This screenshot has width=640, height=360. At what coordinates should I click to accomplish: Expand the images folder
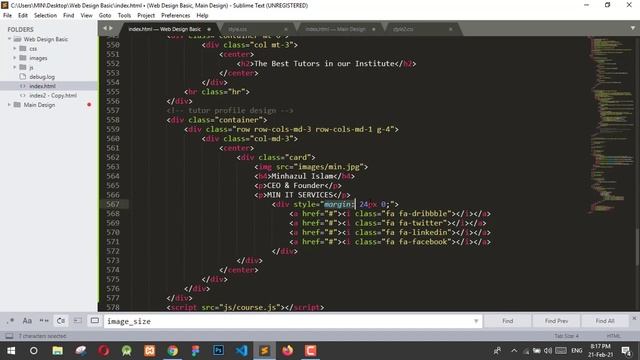(15, 58)
